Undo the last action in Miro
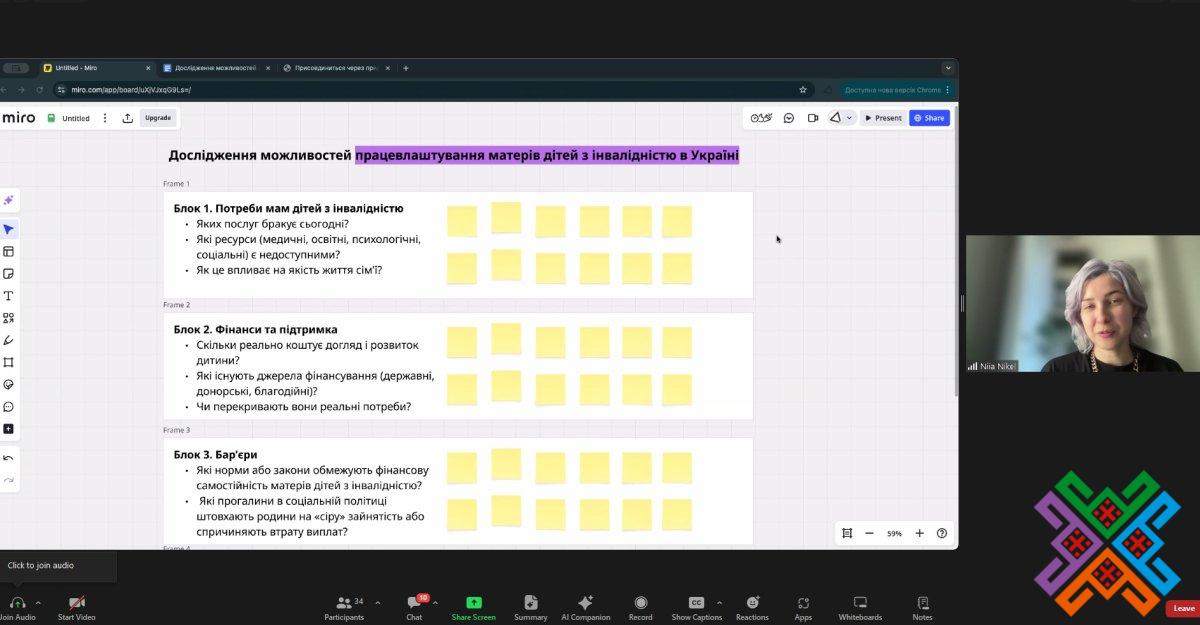Image resolution: width=1200 pixels, height=625 pixels. point(8,458)
